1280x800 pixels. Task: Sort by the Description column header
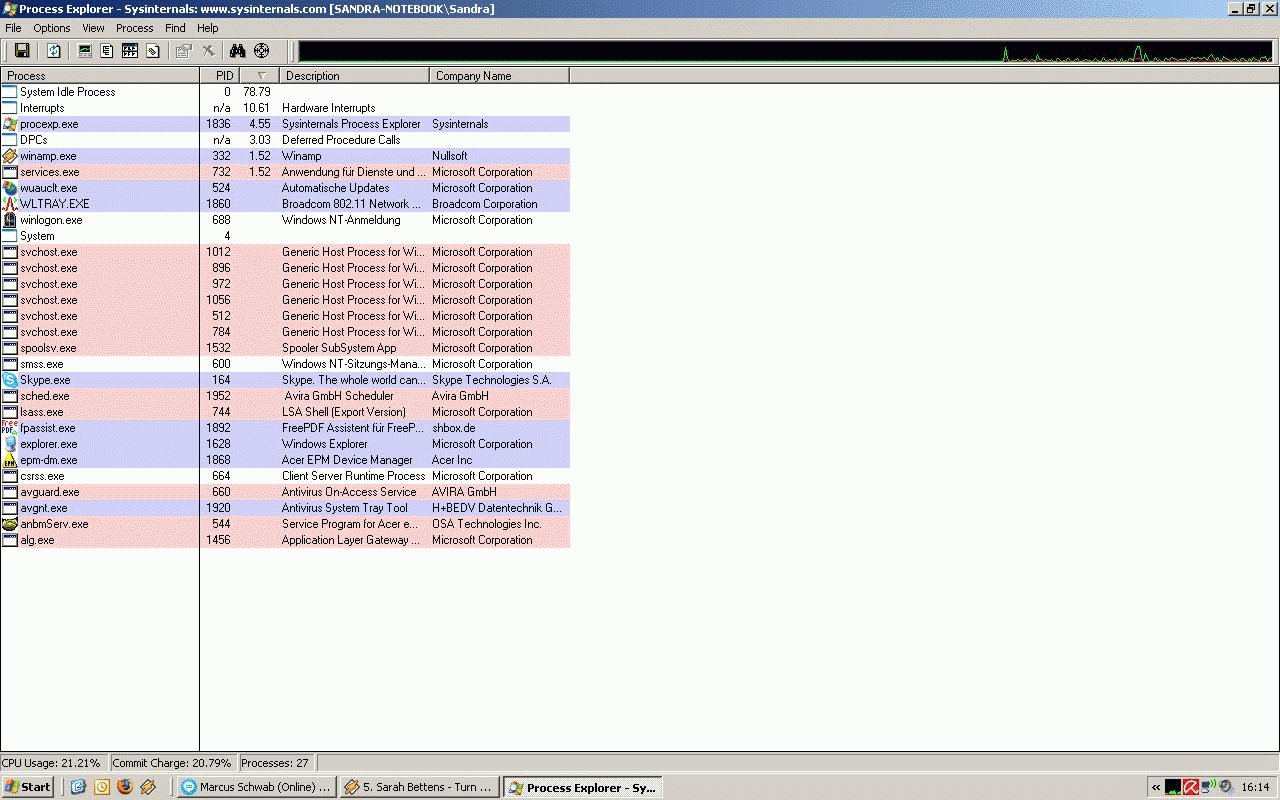pos(355,76)
